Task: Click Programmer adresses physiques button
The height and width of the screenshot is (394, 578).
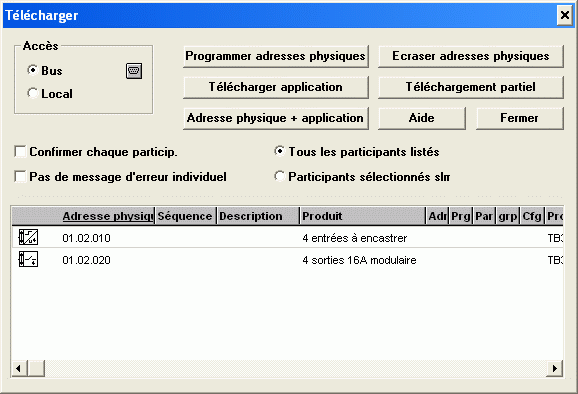Action: pos(276,56)
